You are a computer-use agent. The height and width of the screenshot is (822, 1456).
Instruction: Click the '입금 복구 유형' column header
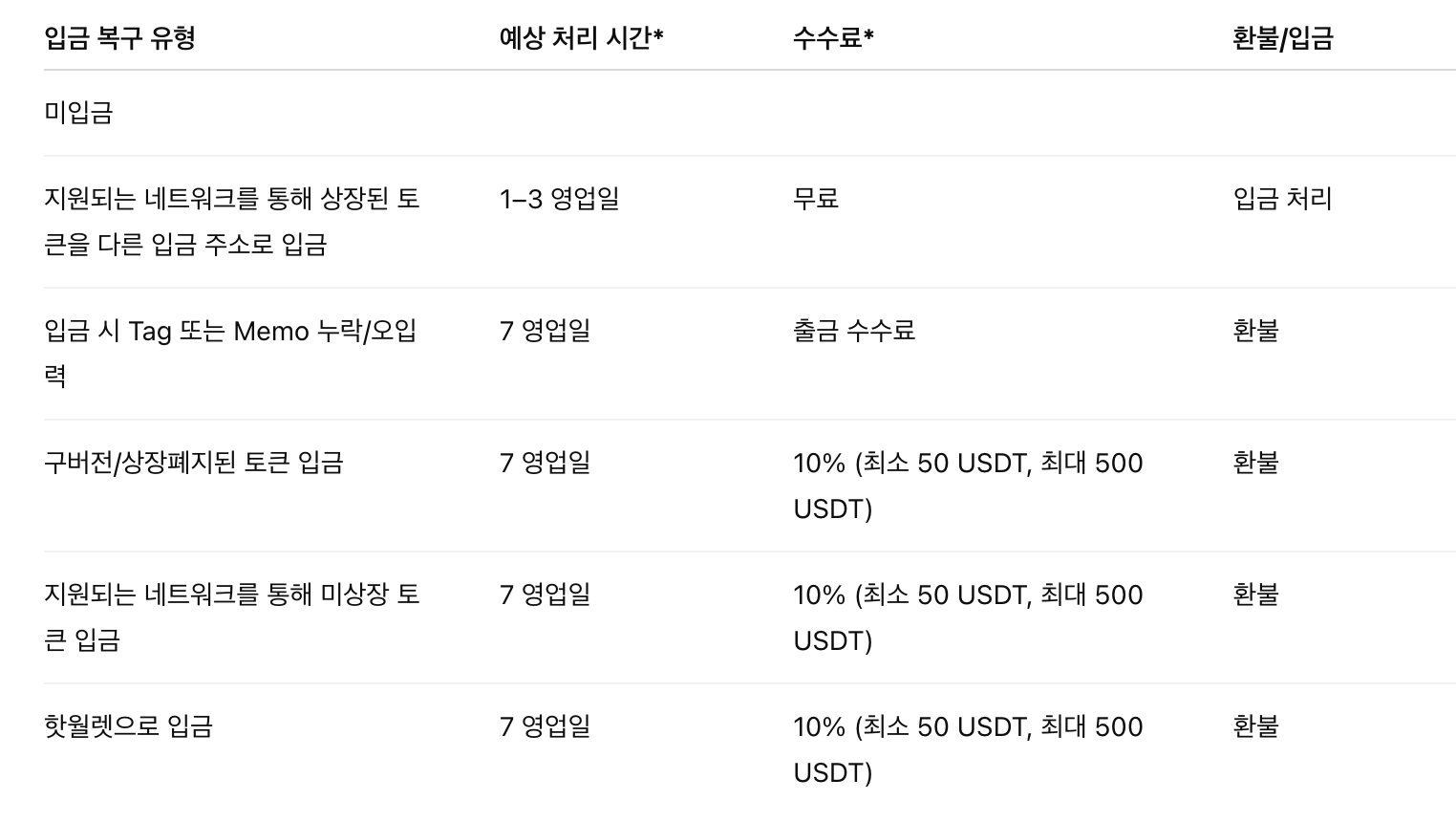119,38
